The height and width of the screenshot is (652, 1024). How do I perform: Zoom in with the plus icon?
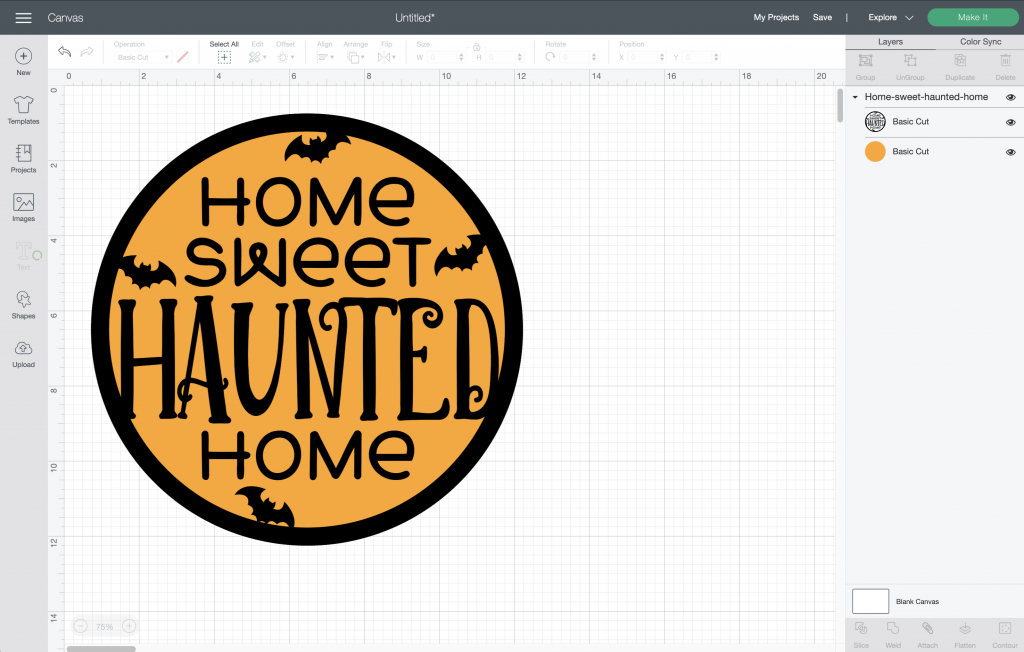click(x=129, y=626)
